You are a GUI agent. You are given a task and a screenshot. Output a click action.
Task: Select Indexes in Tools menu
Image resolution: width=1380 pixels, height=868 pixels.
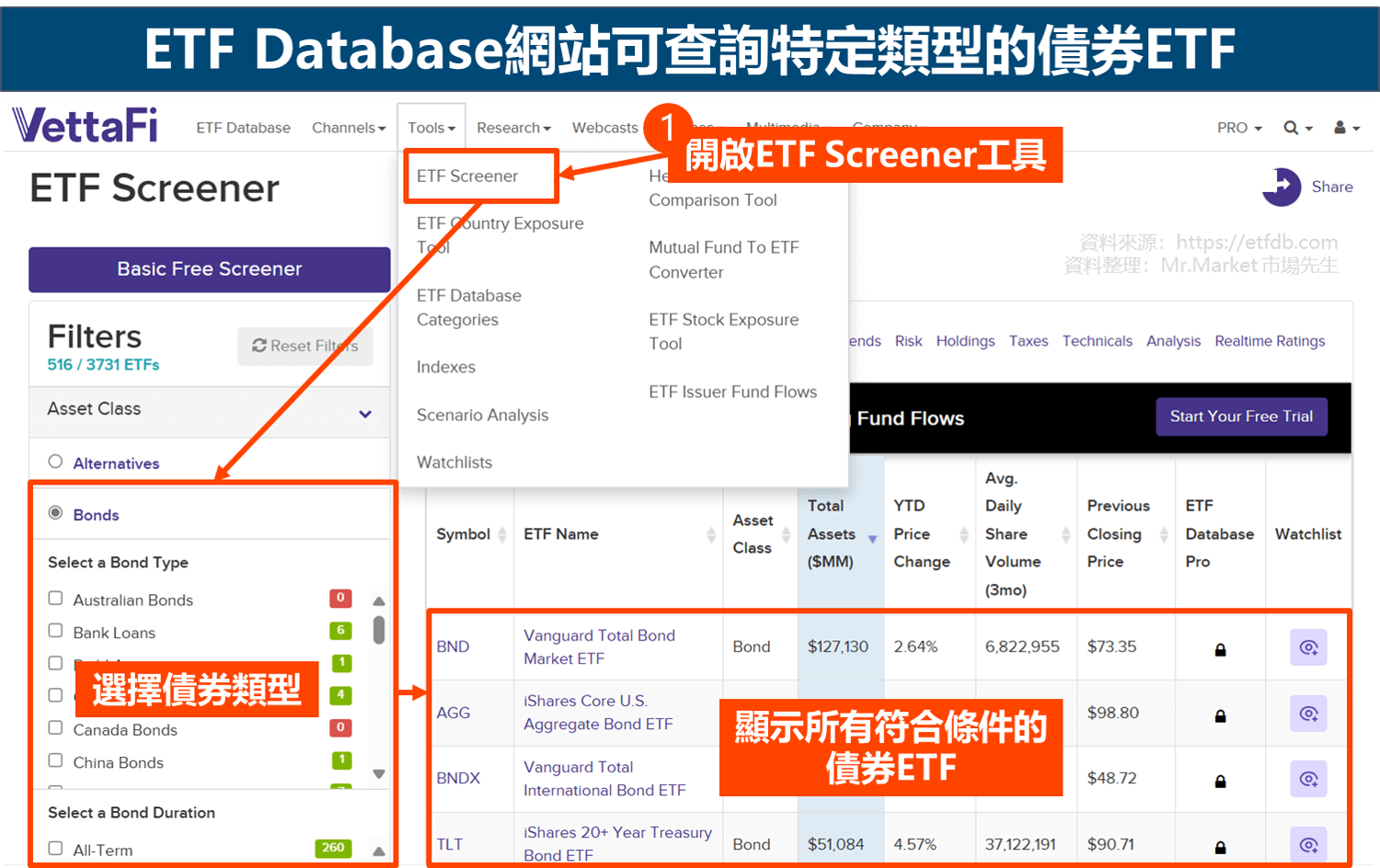click(x=446, y=367)
